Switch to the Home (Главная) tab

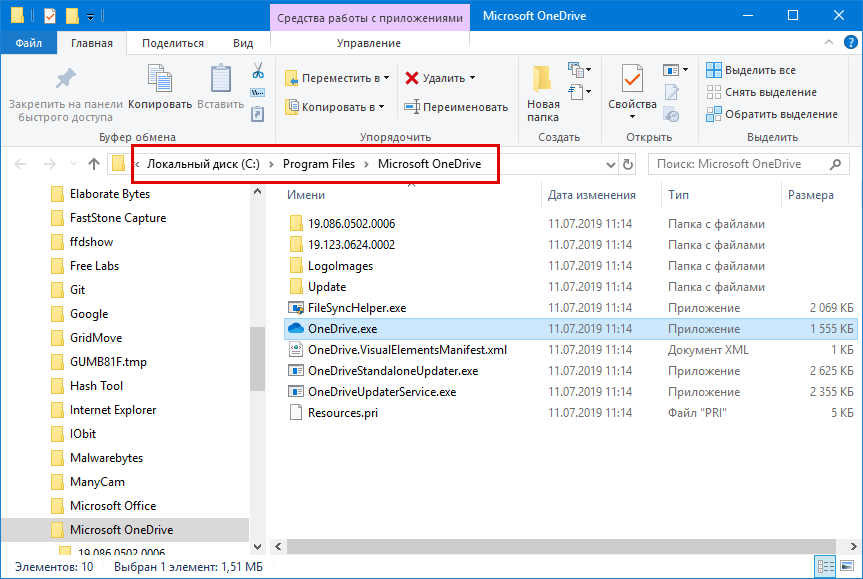[x=91, y=43]
